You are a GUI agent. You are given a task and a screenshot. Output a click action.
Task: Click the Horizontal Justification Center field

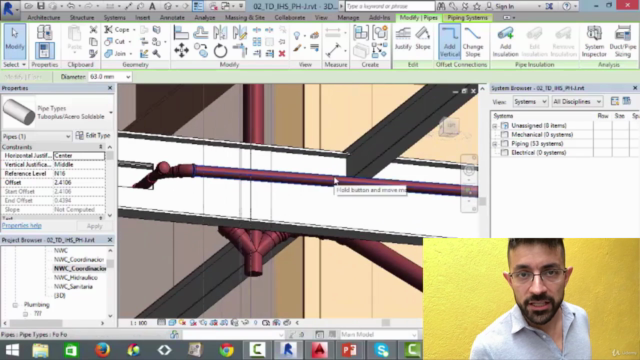[79, 156]
